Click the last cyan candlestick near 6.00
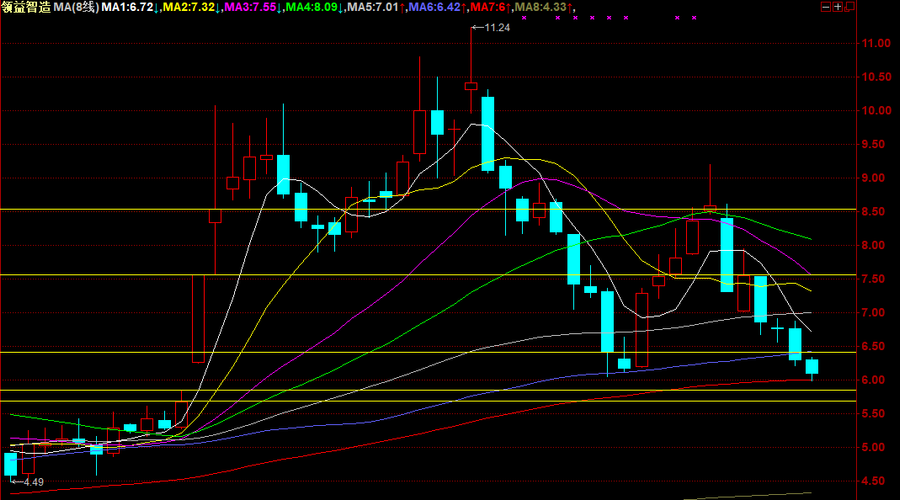This screenshot has width=900, height=500. (x=812, y=367)
